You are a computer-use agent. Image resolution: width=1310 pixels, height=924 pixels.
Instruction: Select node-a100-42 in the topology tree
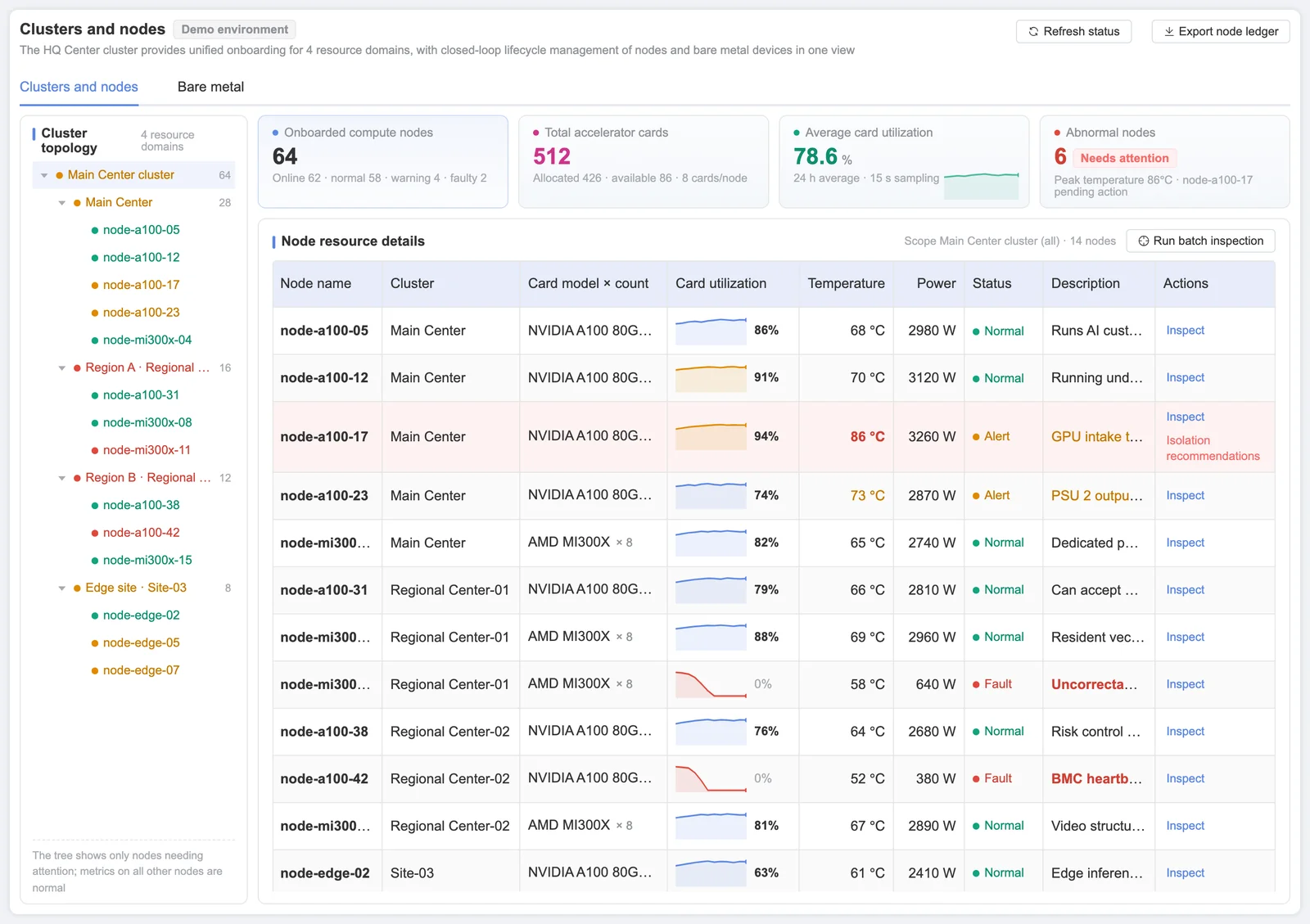coord(141,533)
